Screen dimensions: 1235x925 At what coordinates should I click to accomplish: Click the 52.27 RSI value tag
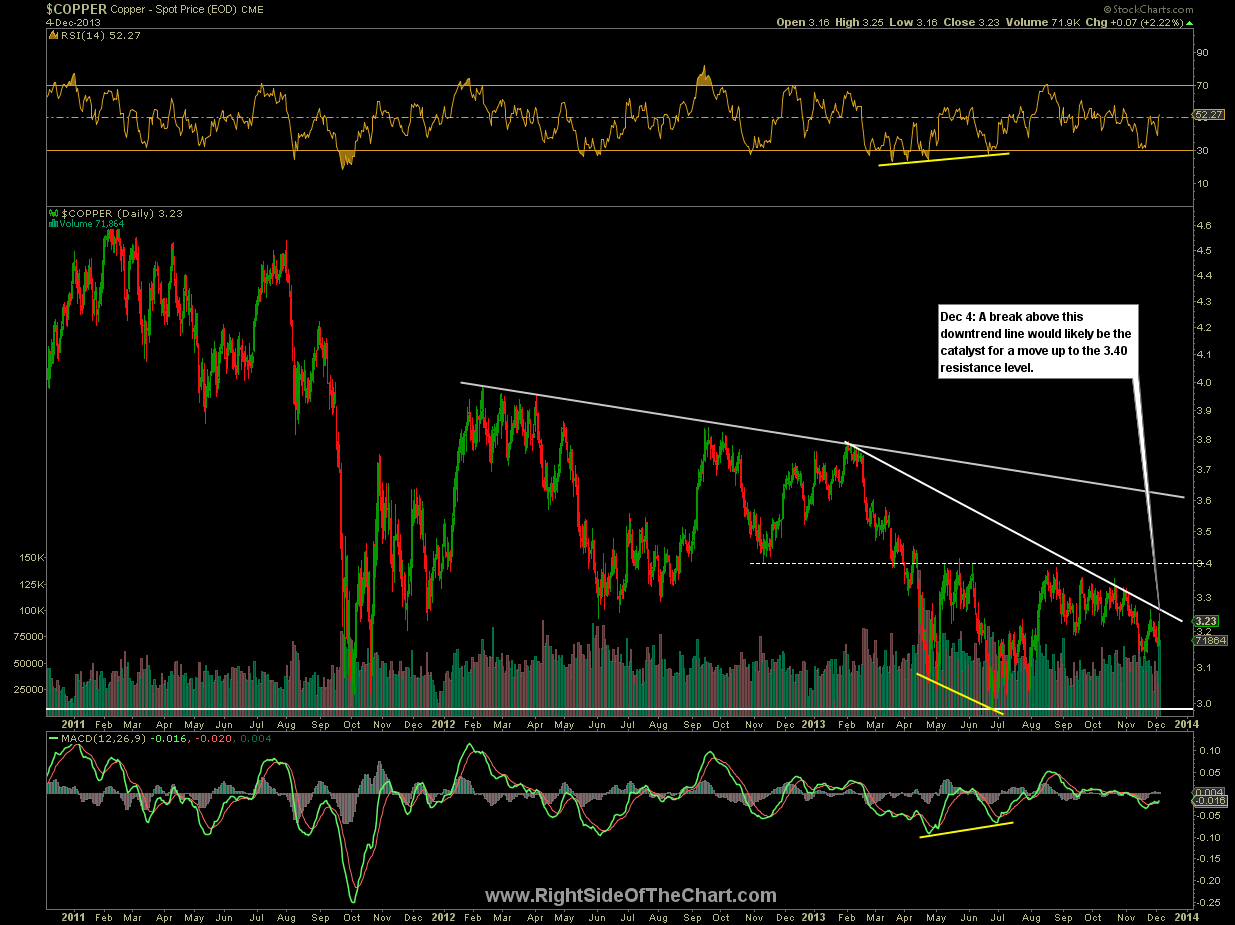[1206, 115]
